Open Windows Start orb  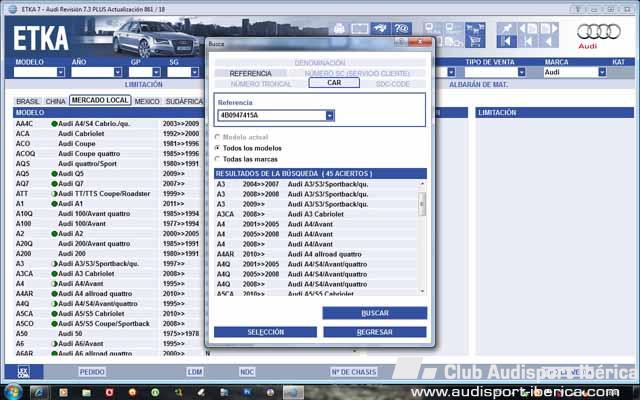[x=13, y=392]
